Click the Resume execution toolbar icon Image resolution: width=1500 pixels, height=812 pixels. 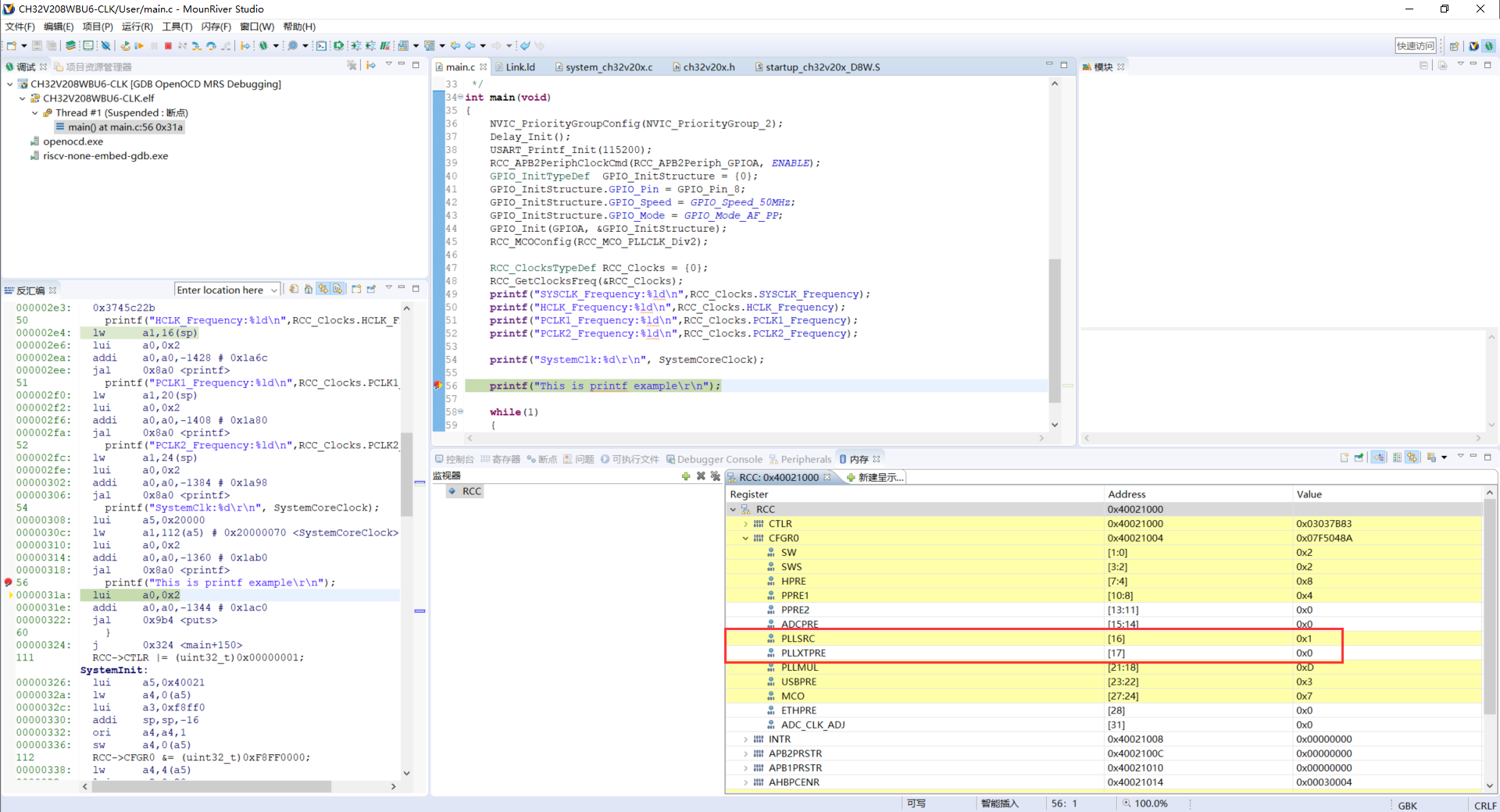pos(139,46)
